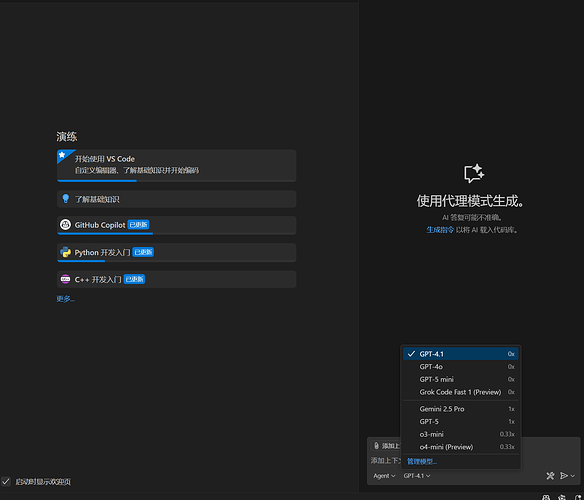The image size is (584, 500).
Task: Select GPT-4.1 model in the list
Action: tap(461, 354)
